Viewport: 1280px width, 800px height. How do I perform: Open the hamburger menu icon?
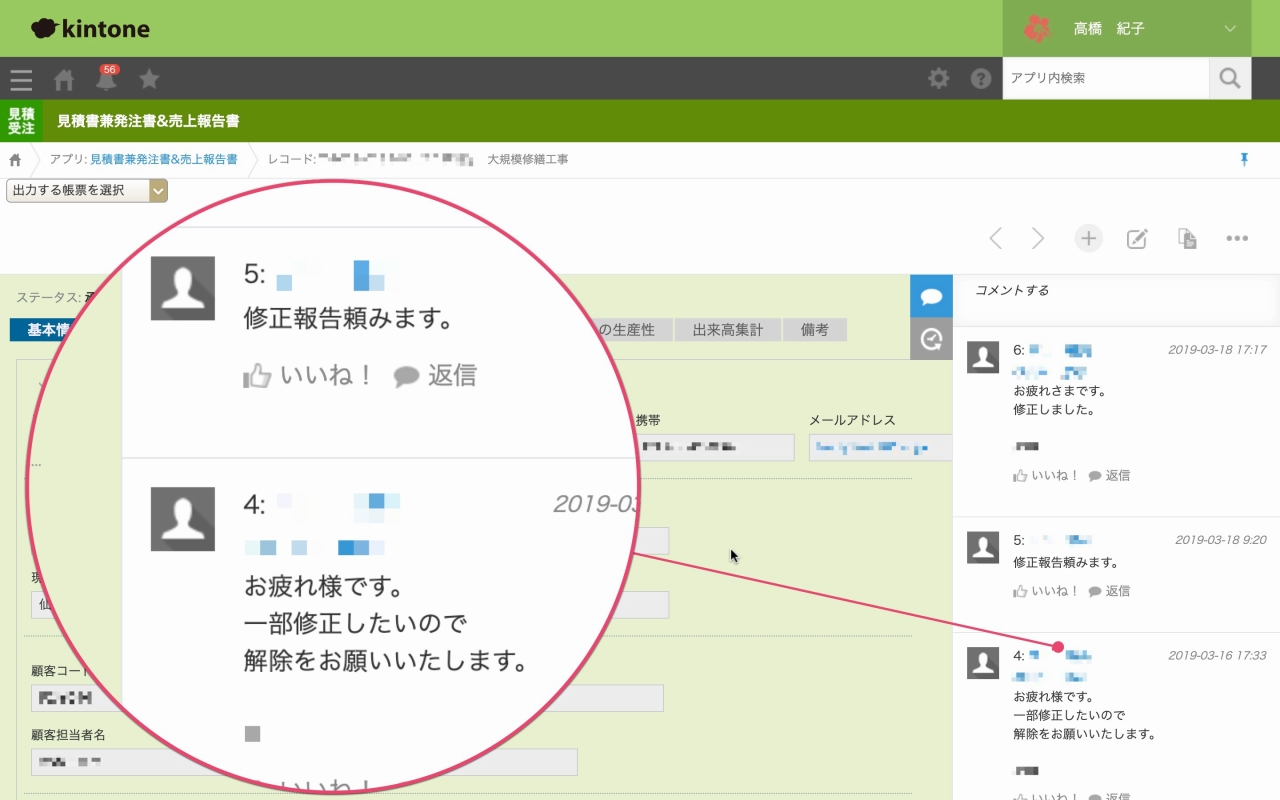21,79
